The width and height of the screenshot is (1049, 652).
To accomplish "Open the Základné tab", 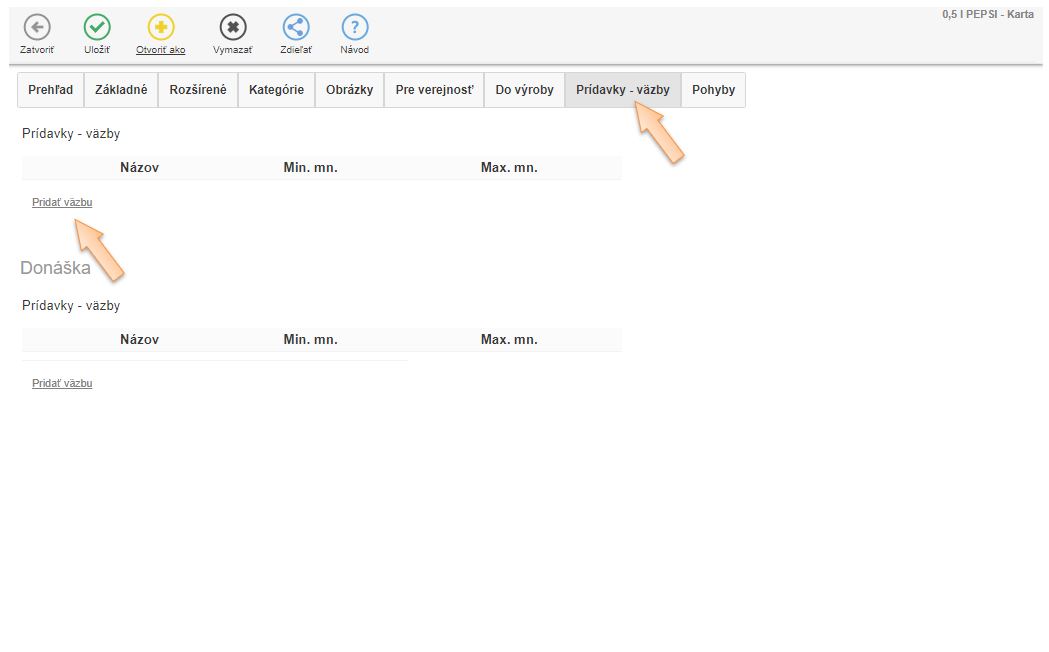I will click(x=121, y=90).
